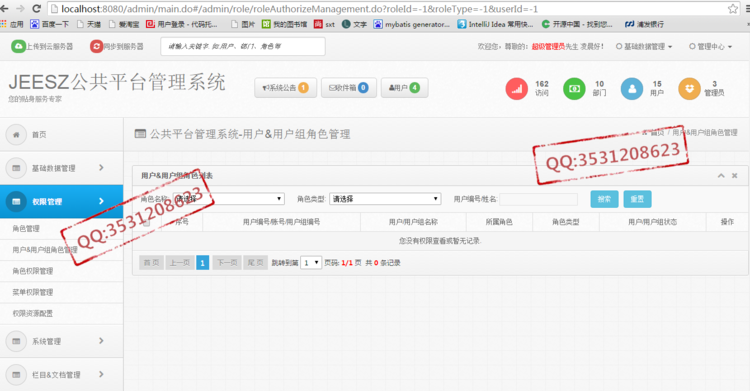Focus the 用户编号/姓名 input field
The width and height of the screenshot is (750, 391).
[x=539, y=199]
